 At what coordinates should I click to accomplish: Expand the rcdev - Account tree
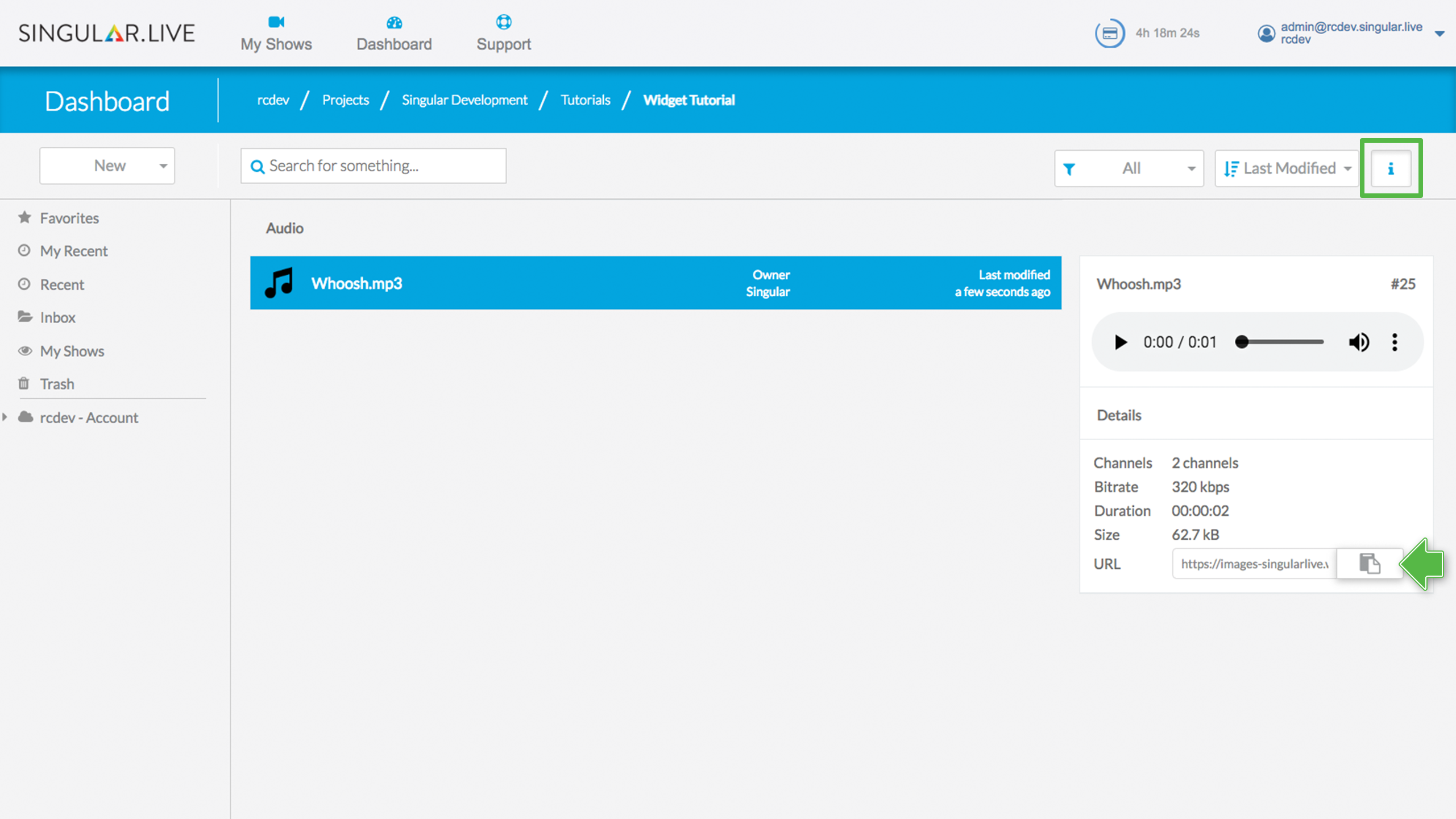(5, 417)
